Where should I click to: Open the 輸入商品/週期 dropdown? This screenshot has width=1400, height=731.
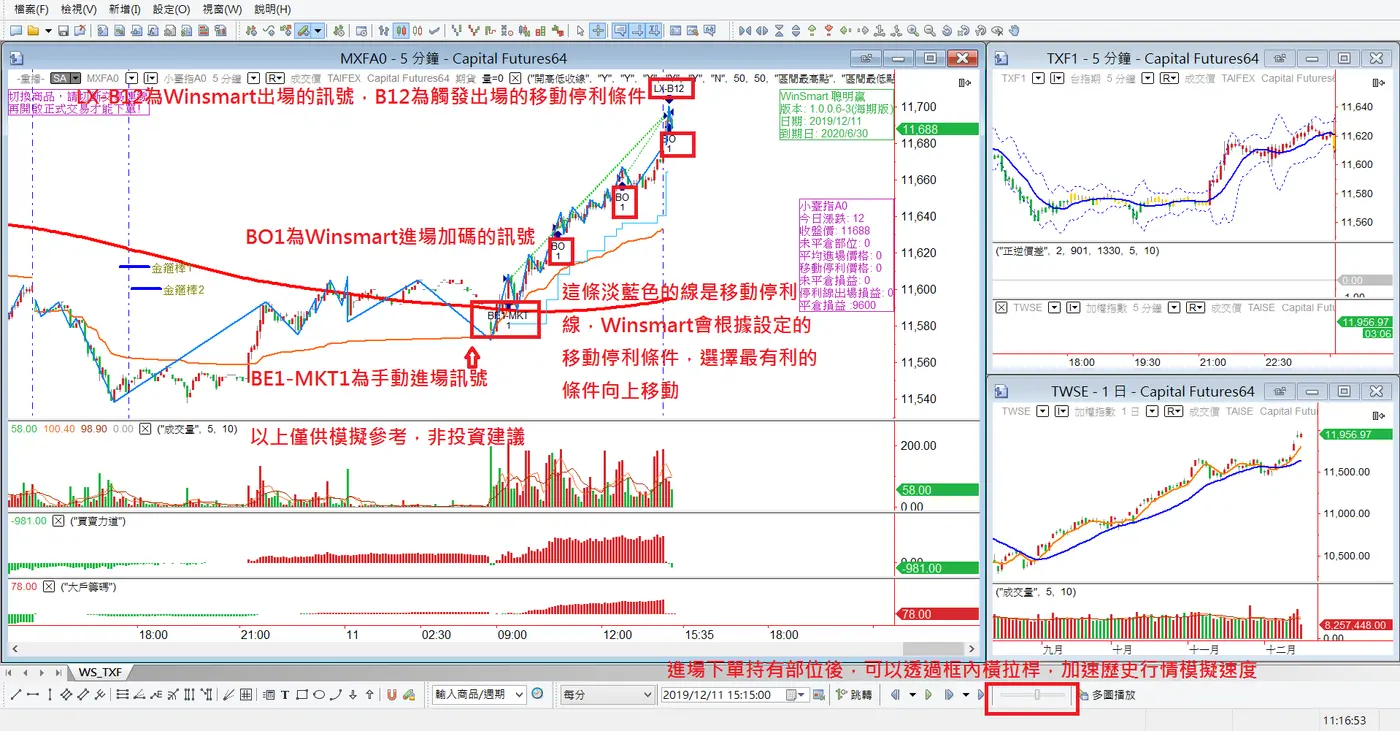tap(521, 694)
